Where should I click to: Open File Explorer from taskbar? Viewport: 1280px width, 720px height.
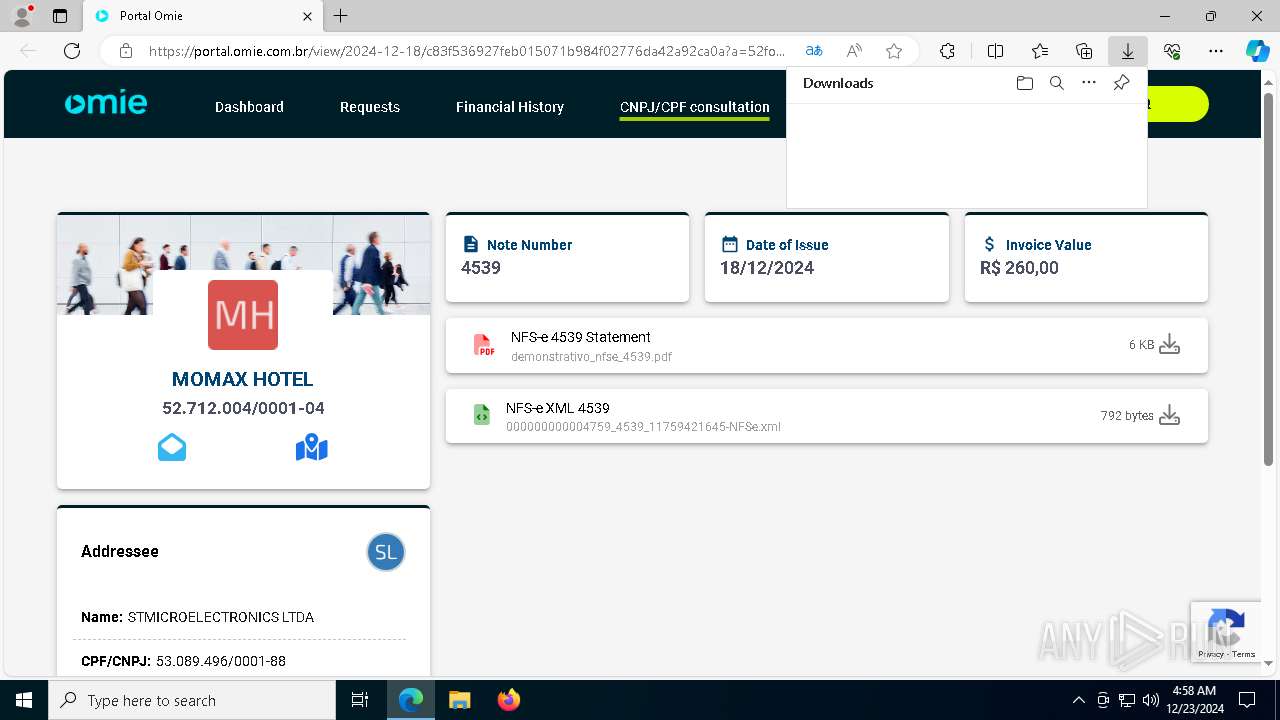click(x=459, y=700)
